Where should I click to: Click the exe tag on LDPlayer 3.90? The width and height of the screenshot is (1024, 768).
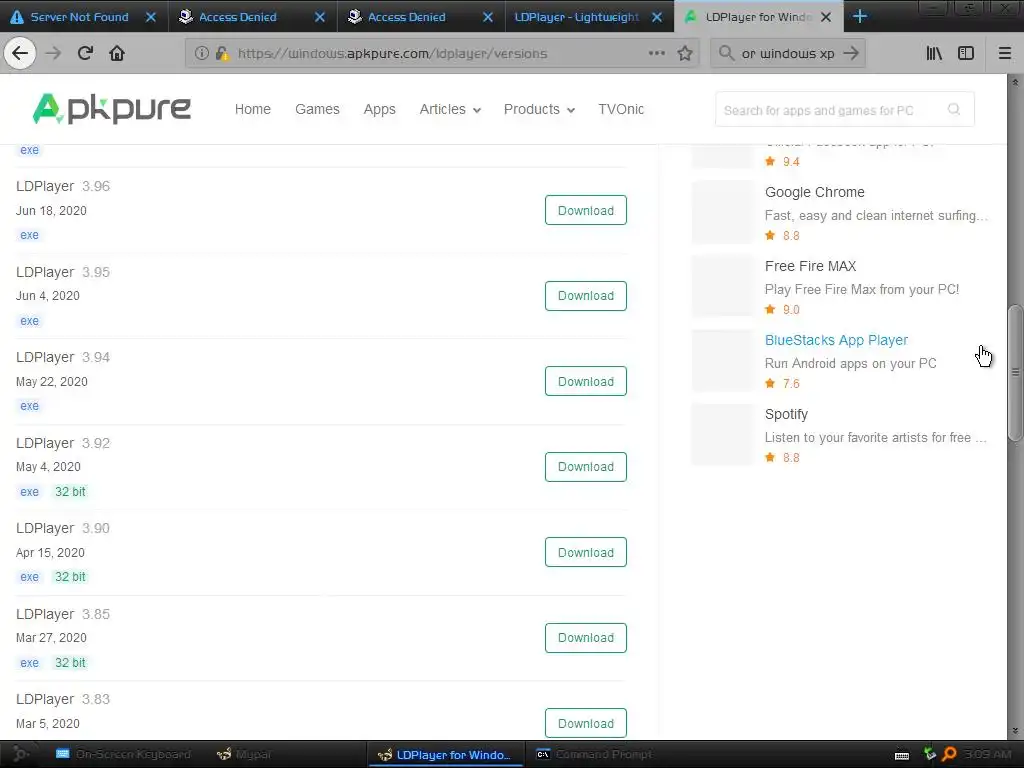point(29,577)
